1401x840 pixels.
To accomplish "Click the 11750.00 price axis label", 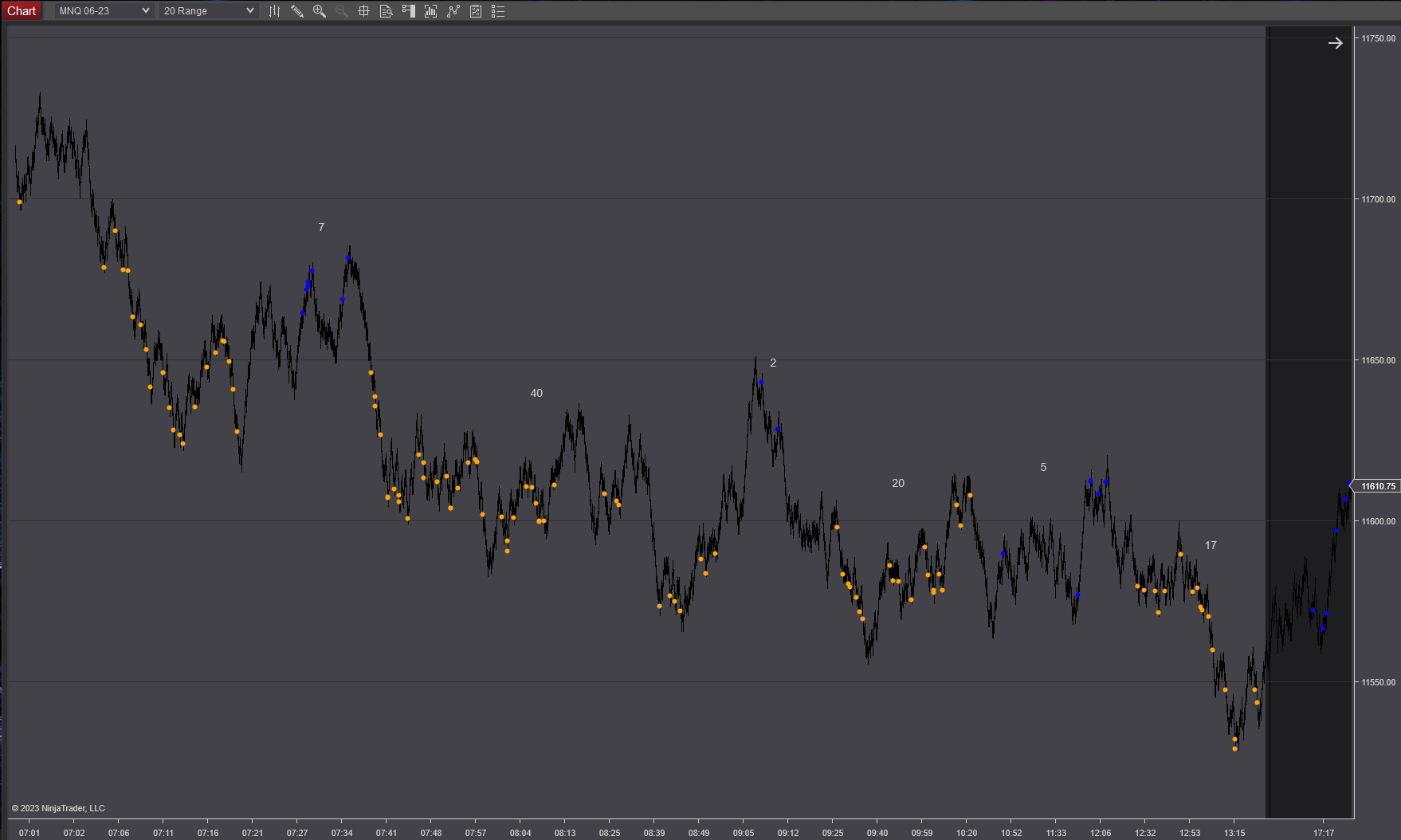I will point(1379,38).
